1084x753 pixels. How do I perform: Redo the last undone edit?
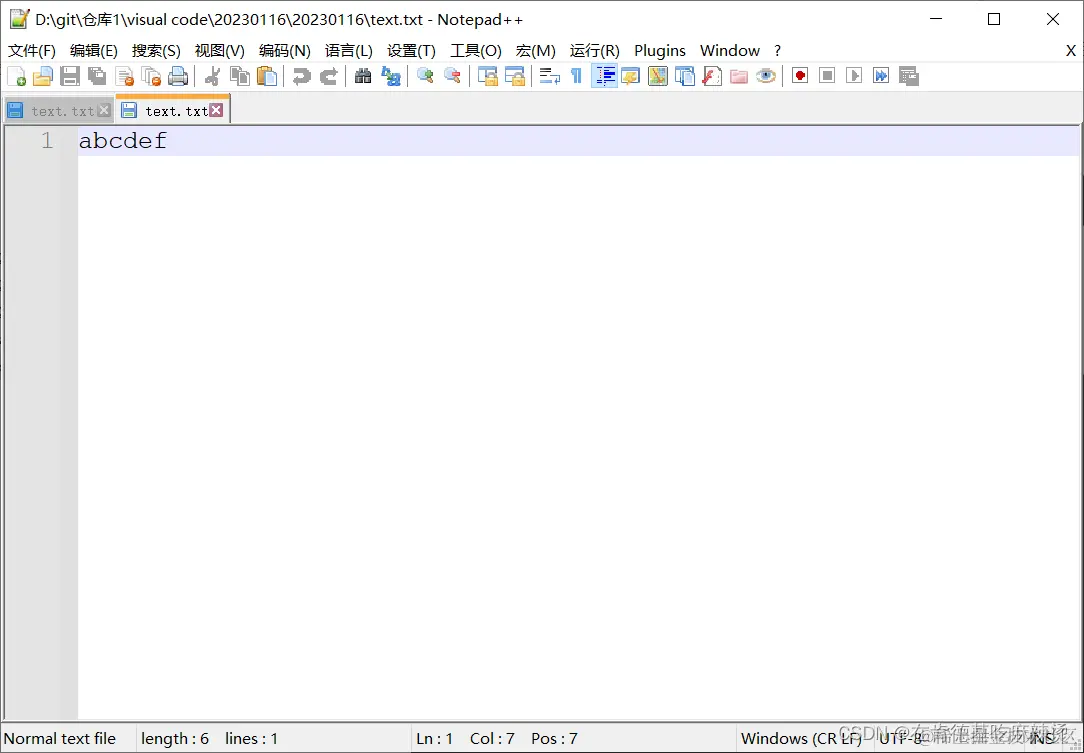(328, 76)
